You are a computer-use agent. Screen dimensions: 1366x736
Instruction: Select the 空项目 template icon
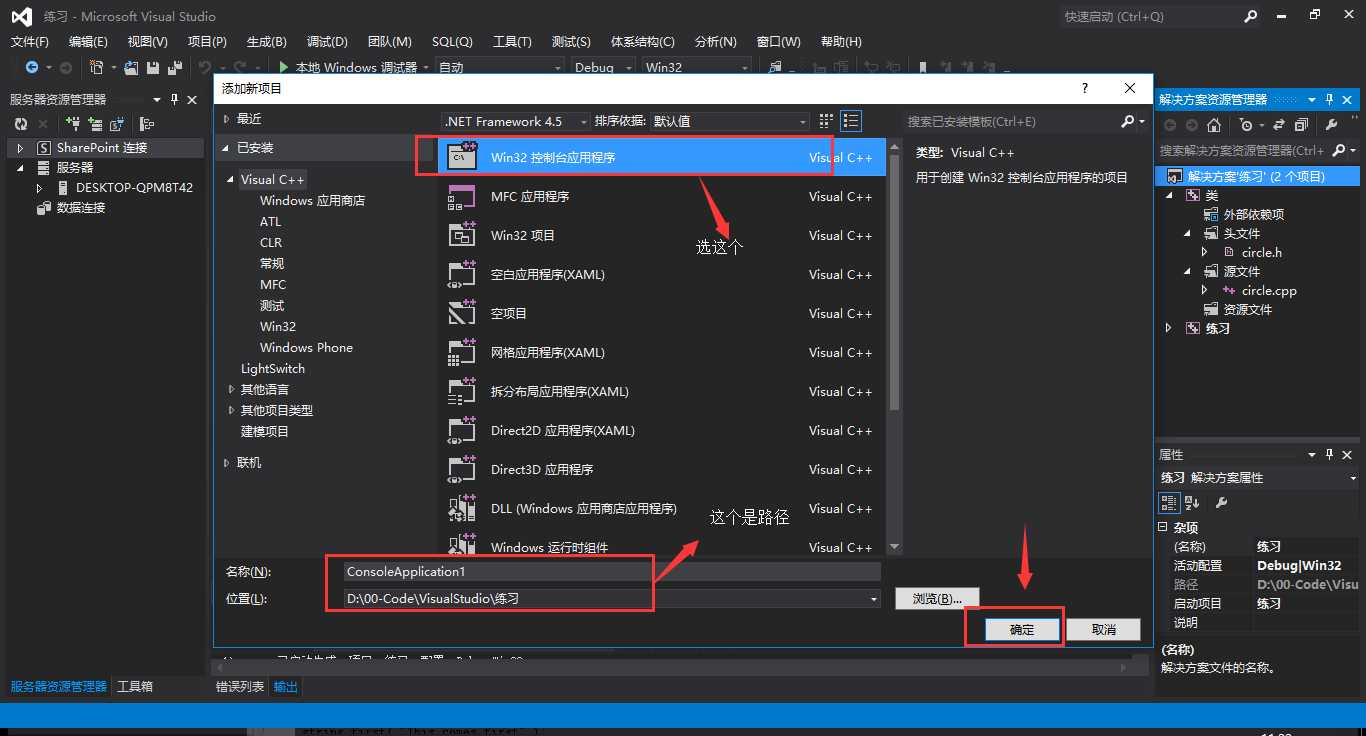click(461, 314)
